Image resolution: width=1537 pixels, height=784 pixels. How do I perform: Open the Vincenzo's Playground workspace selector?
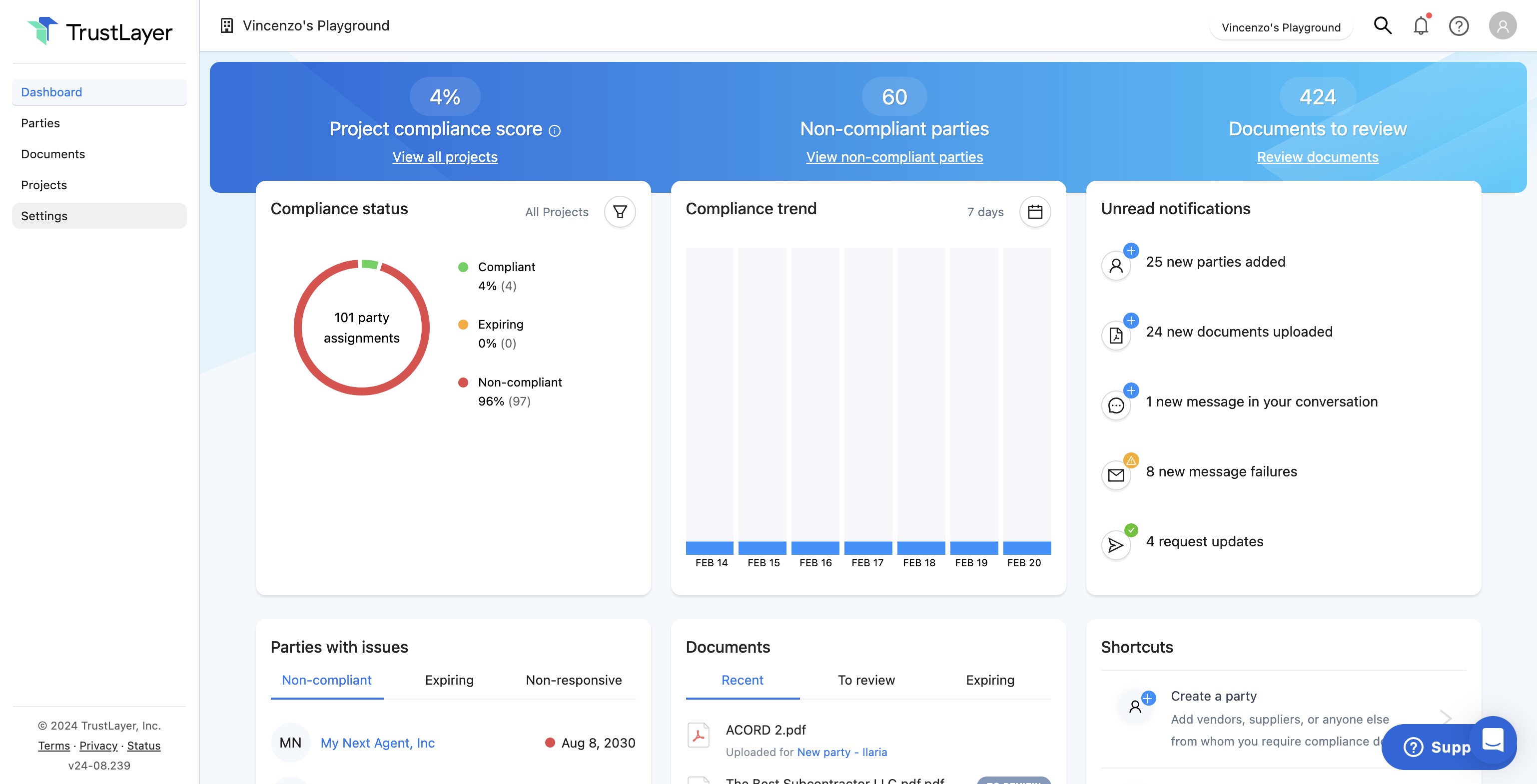pos(1281,27)
